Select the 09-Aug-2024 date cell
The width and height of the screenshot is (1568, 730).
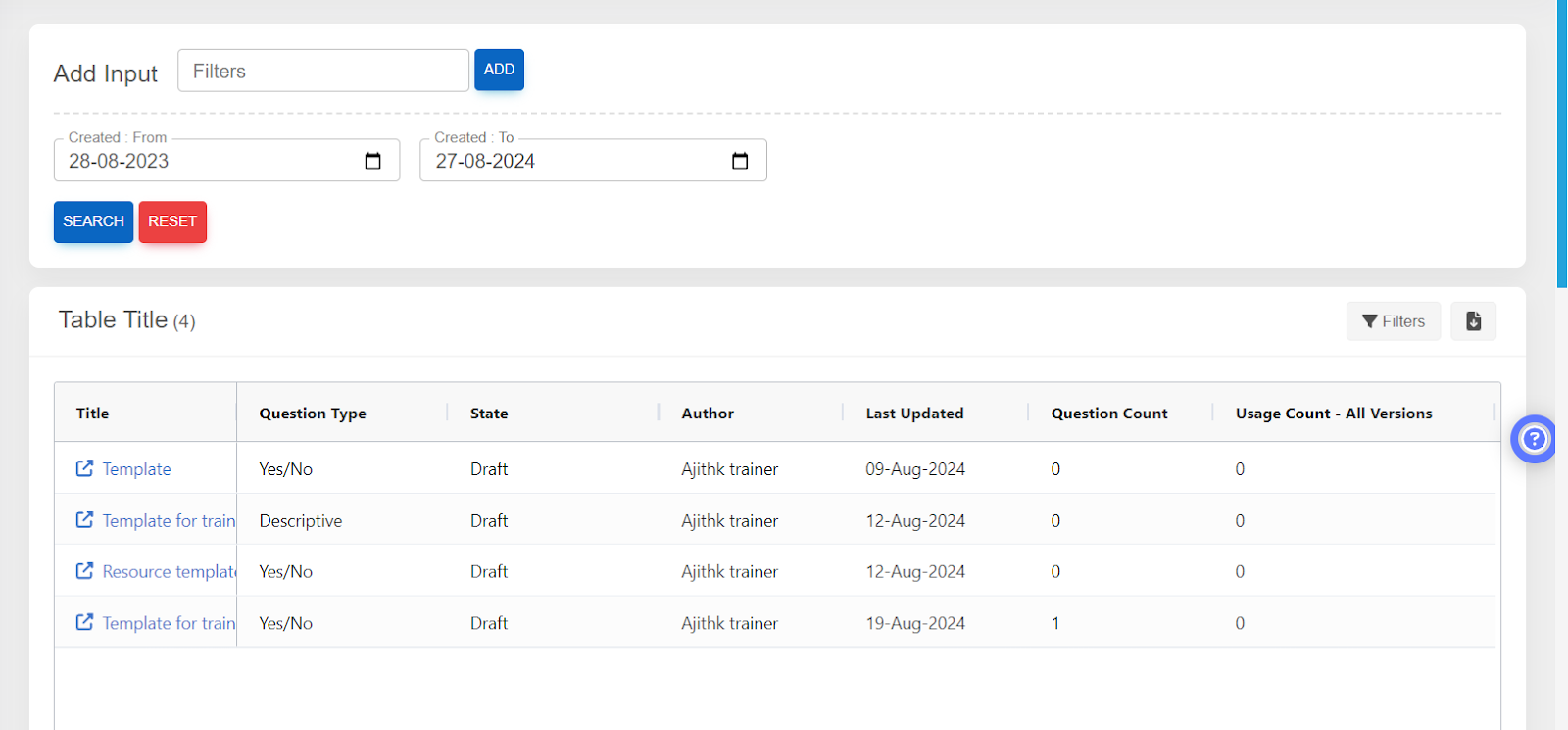(915, 469)
